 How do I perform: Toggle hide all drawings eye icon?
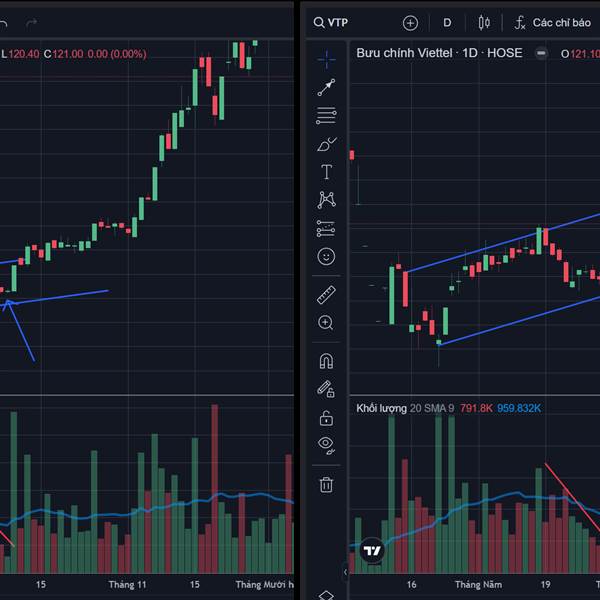tap(326, 446)
